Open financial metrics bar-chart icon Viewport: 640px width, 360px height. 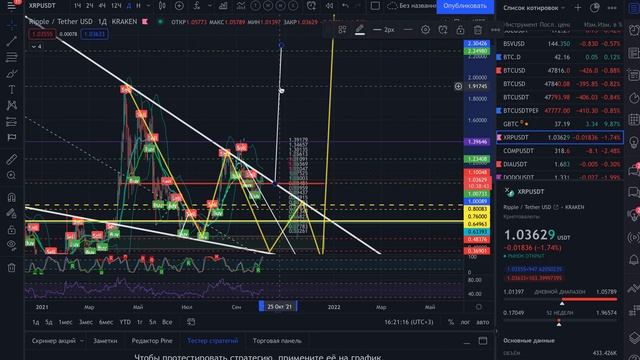click(223, 6)
